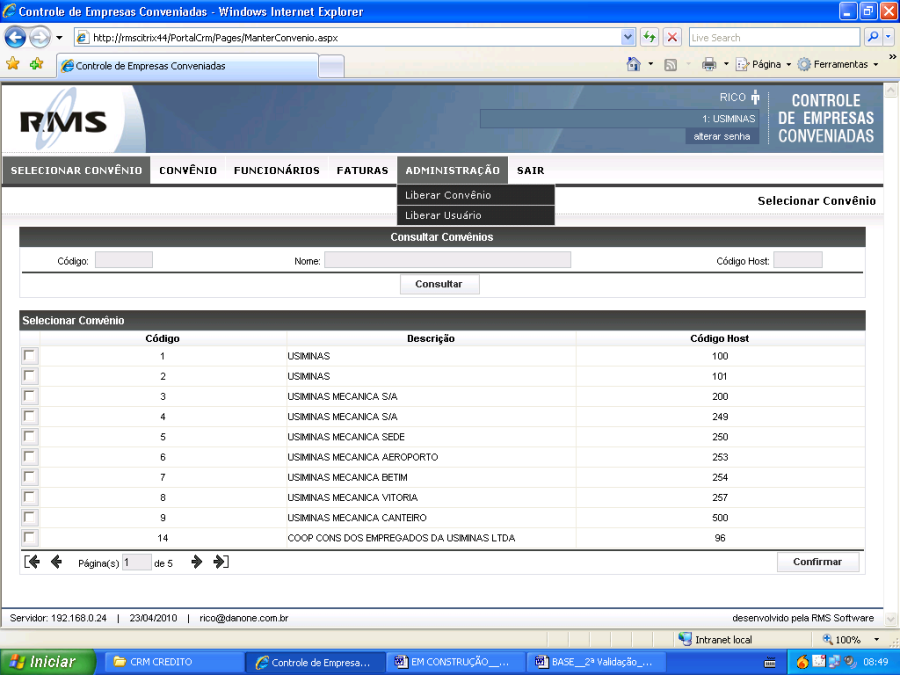Select USIMINAS MECANICA SEDE checkbox
900x675 pixels.
[x=30, y=437]
